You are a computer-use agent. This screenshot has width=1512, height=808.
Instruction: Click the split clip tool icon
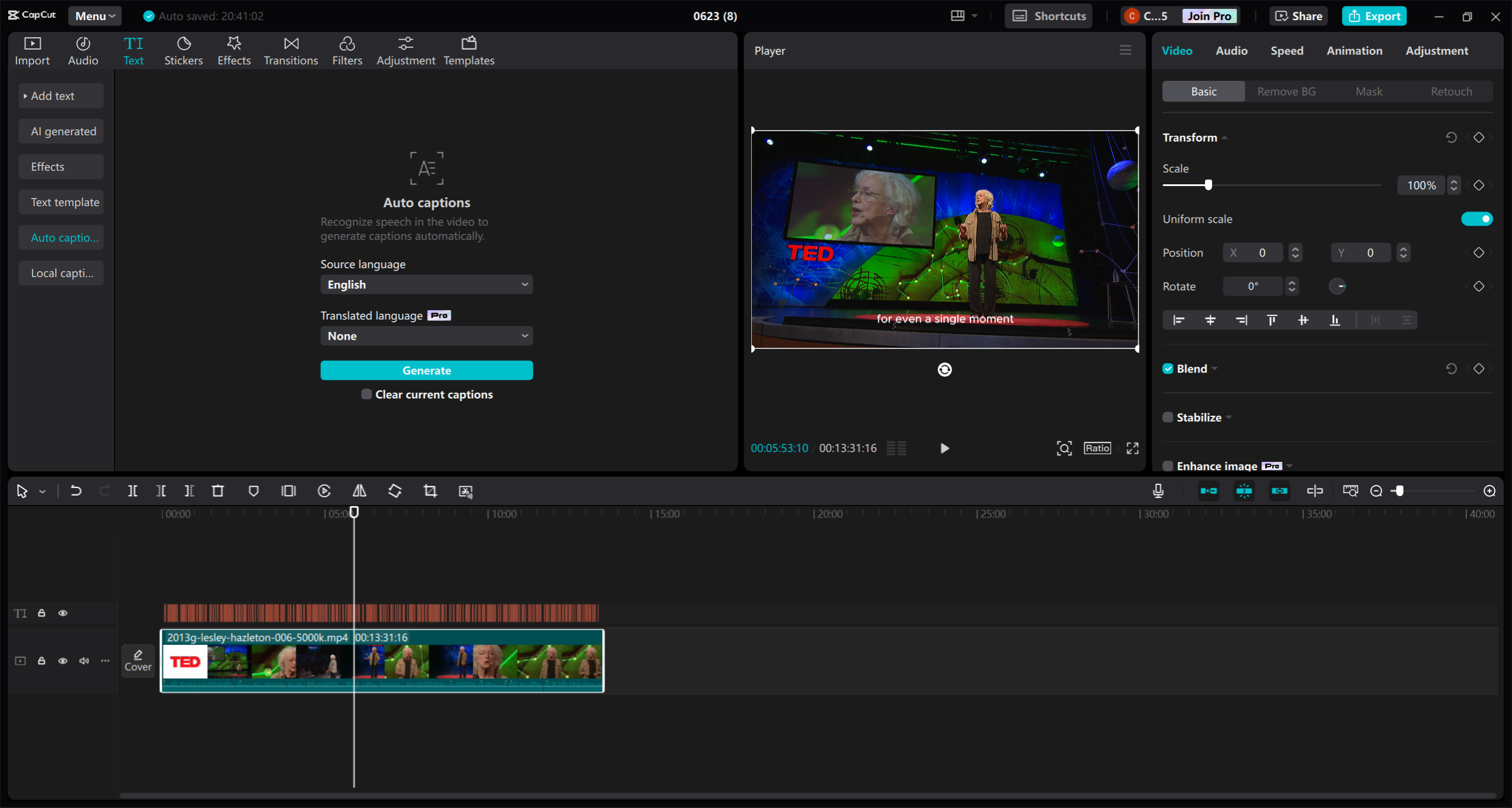[132, 491]
